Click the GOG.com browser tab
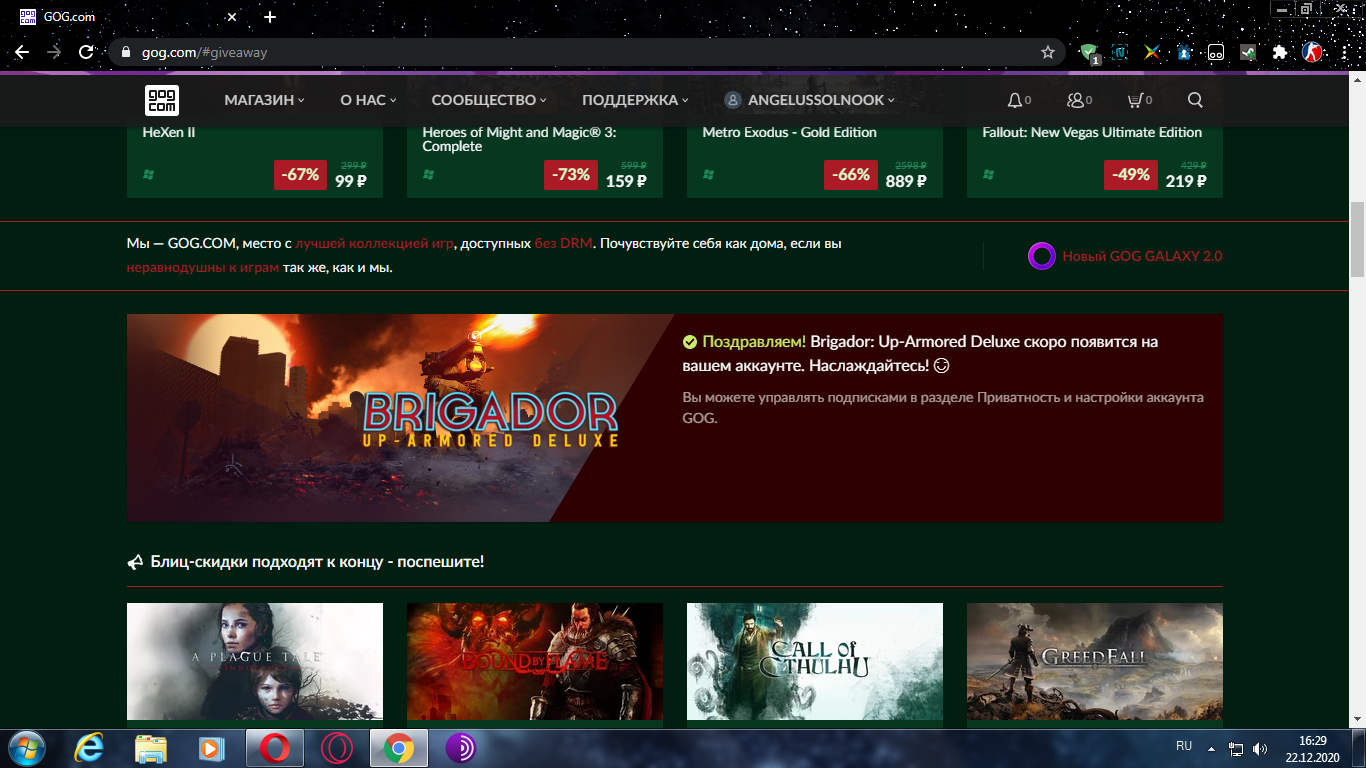 (130, 17)
